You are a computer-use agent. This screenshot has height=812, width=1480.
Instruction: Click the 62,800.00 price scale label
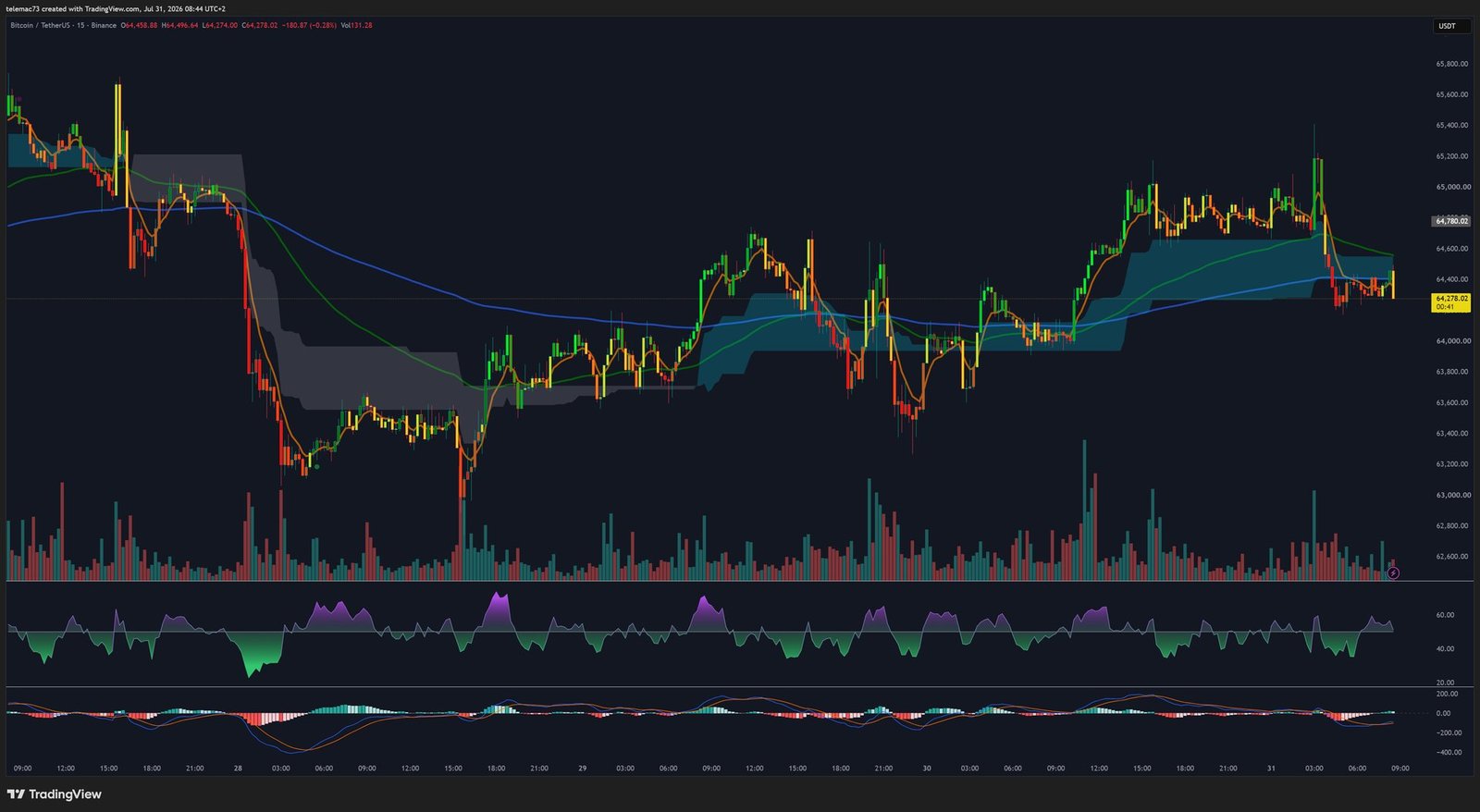pos(1452,526)
